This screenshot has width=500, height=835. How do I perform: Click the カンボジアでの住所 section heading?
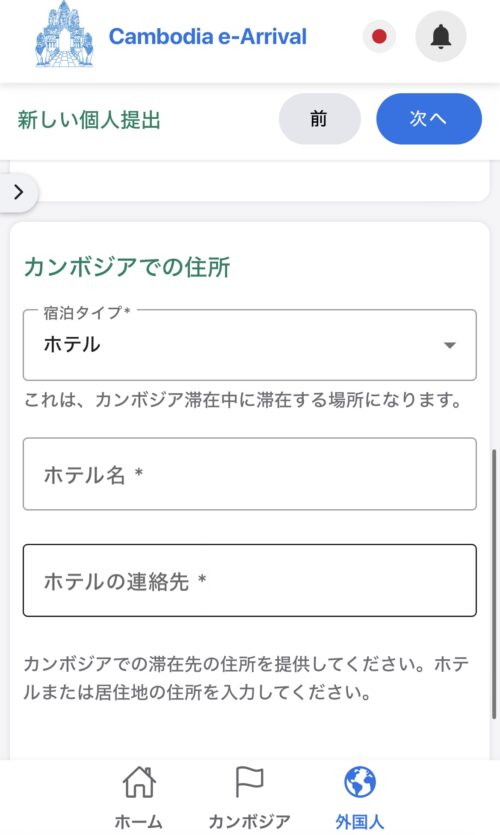127,267
